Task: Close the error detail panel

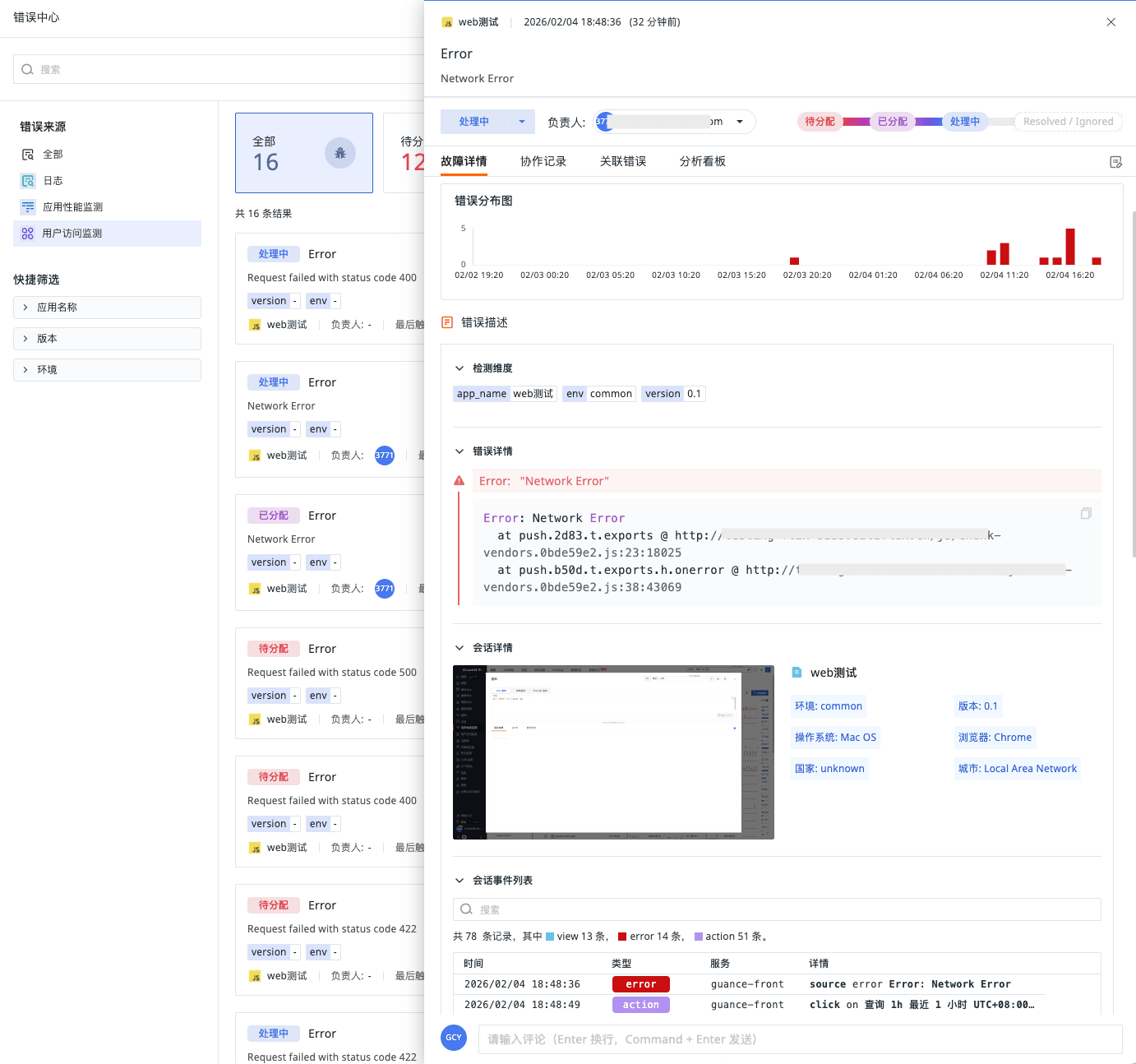Action: pos(1111,22)
